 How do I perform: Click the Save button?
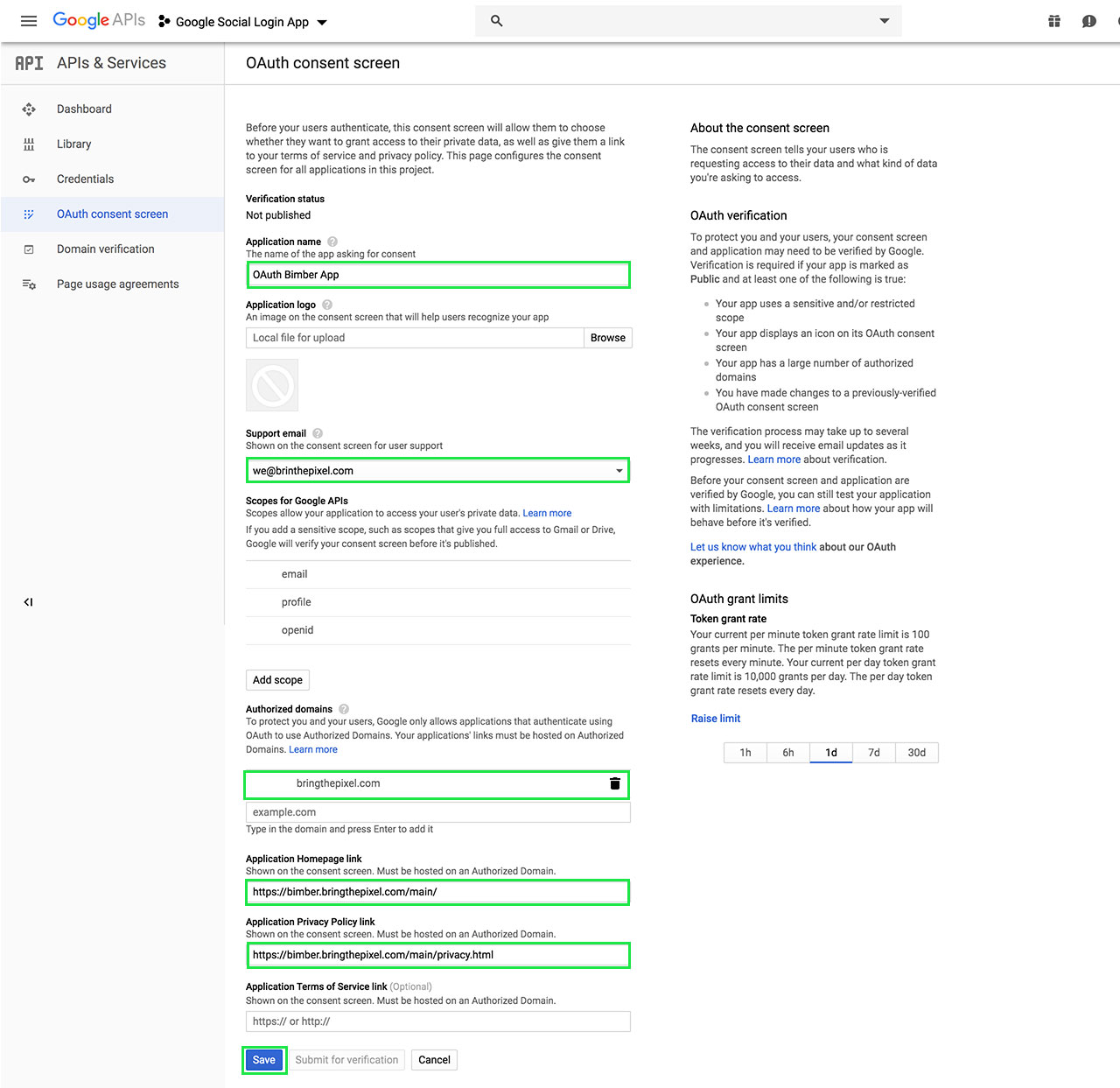(264, 1060)
